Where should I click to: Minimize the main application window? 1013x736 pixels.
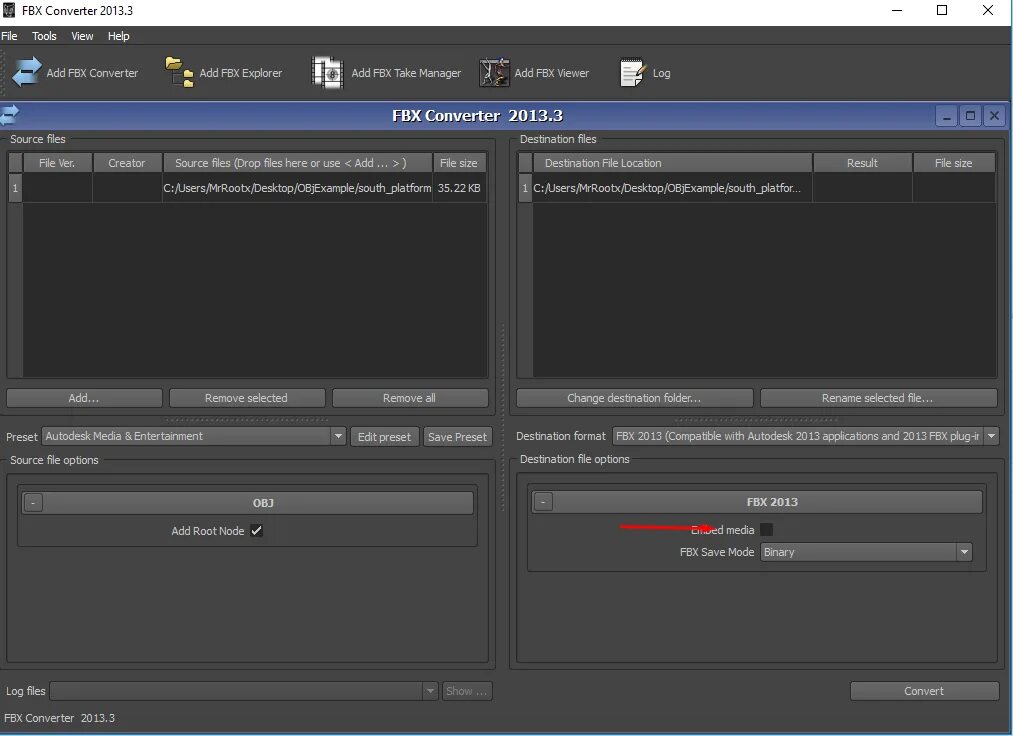point(897,10)
